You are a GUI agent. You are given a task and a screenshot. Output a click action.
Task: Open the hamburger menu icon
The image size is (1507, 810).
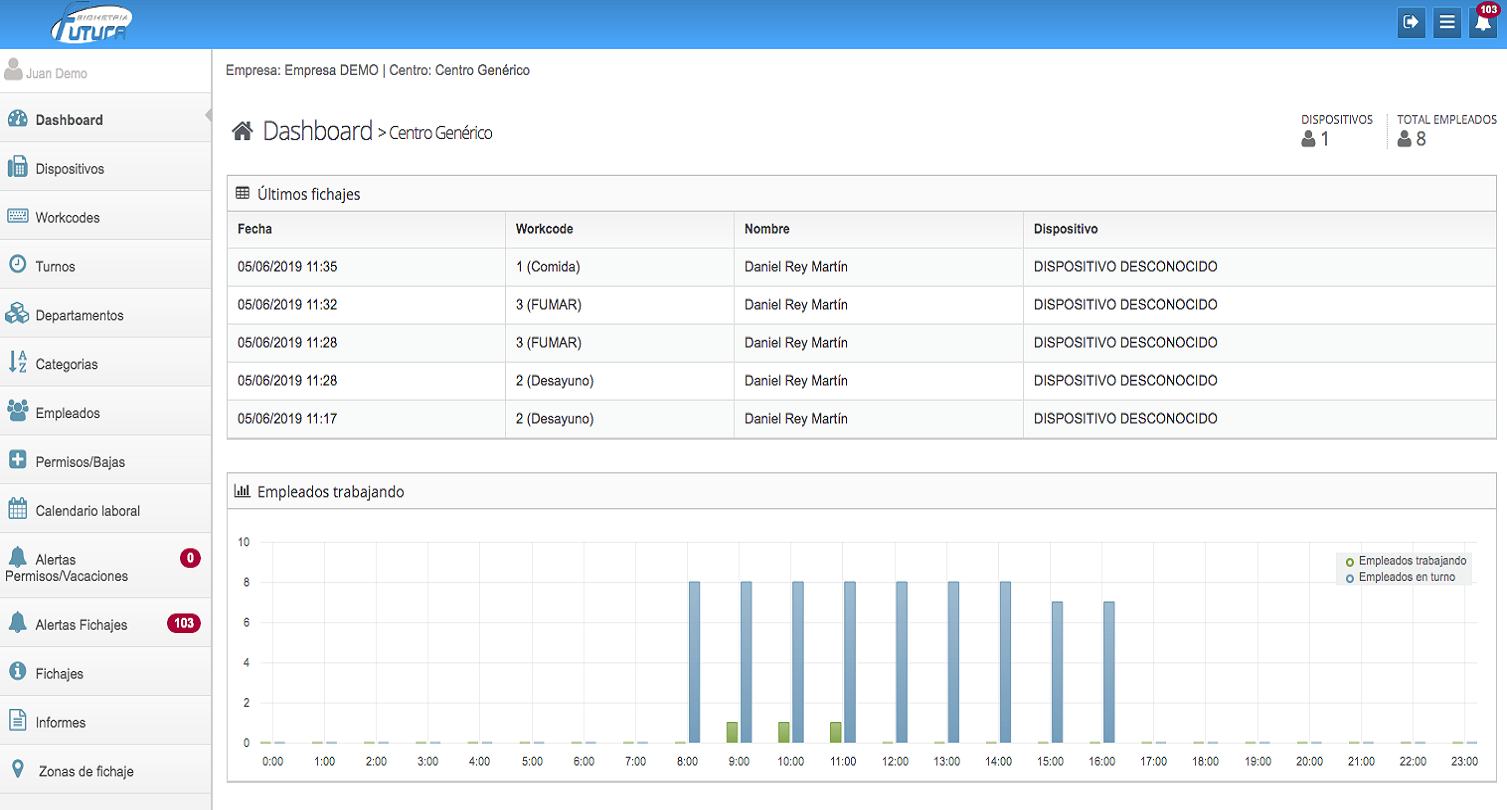(x=1446, y=22)
